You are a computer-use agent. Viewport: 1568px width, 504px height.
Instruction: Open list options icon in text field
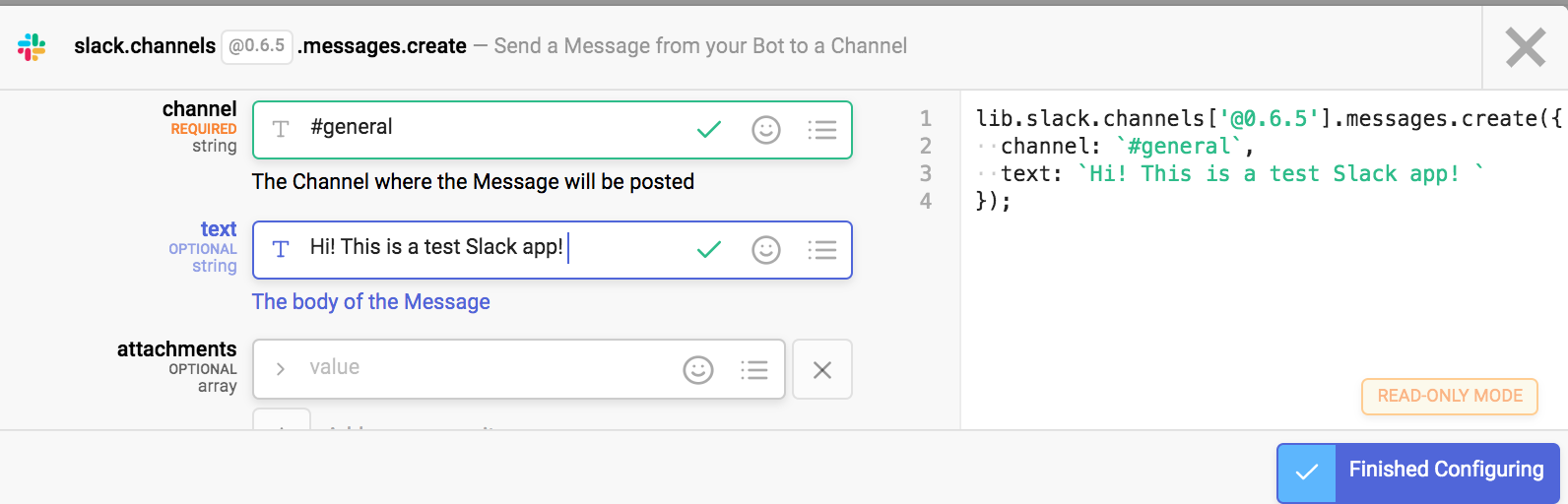tap(822, 250)
